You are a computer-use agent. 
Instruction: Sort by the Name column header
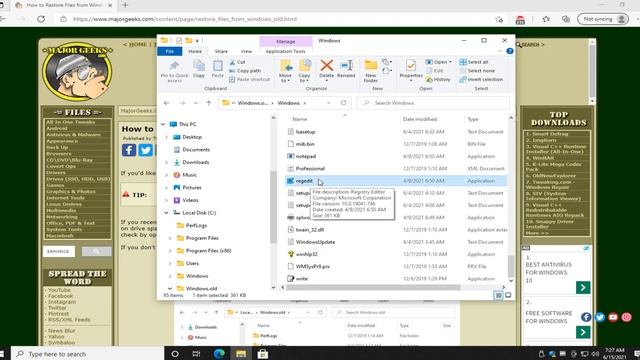pyautogui.click(x=300, y=119)
